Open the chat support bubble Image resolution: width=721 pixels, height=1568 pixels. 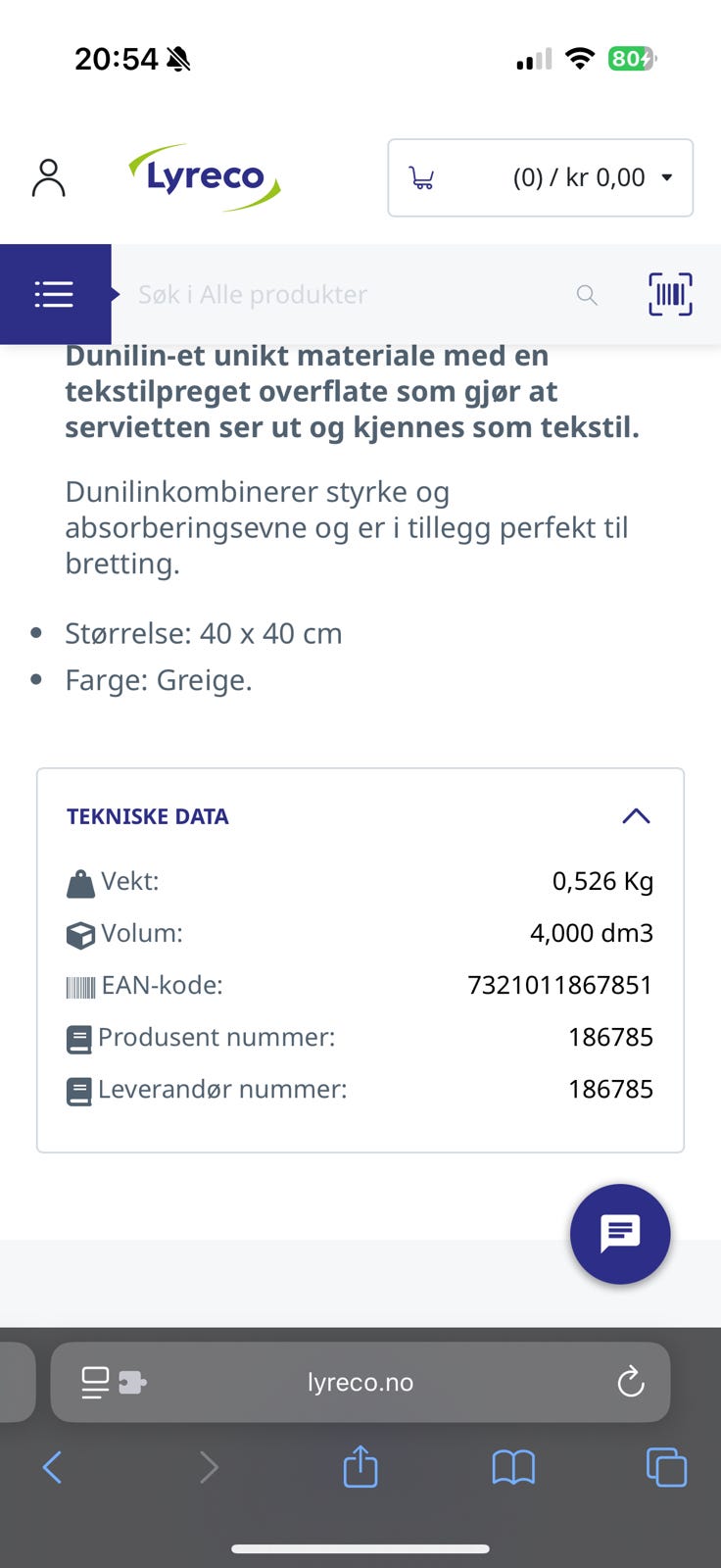tap(620, 1234)
